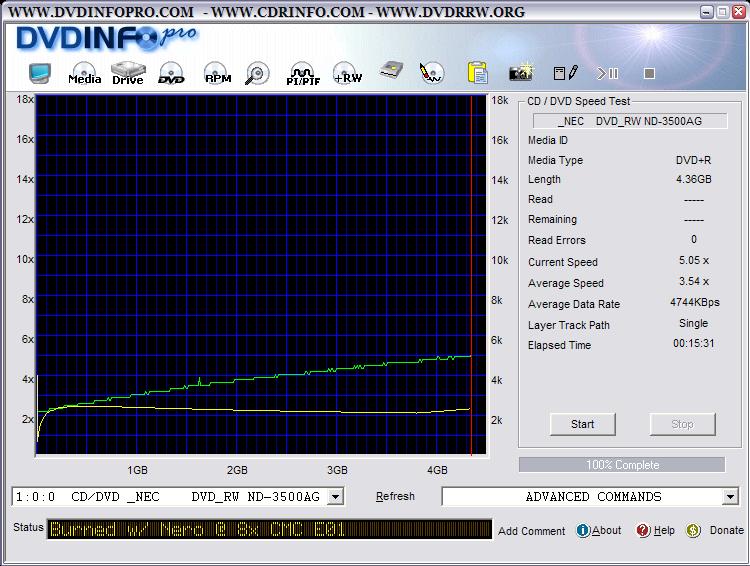750x566 pixels.
Task: Expand the ADVANCED COMMANDS dropdown arrow
Action: click(x=730, y=497)
